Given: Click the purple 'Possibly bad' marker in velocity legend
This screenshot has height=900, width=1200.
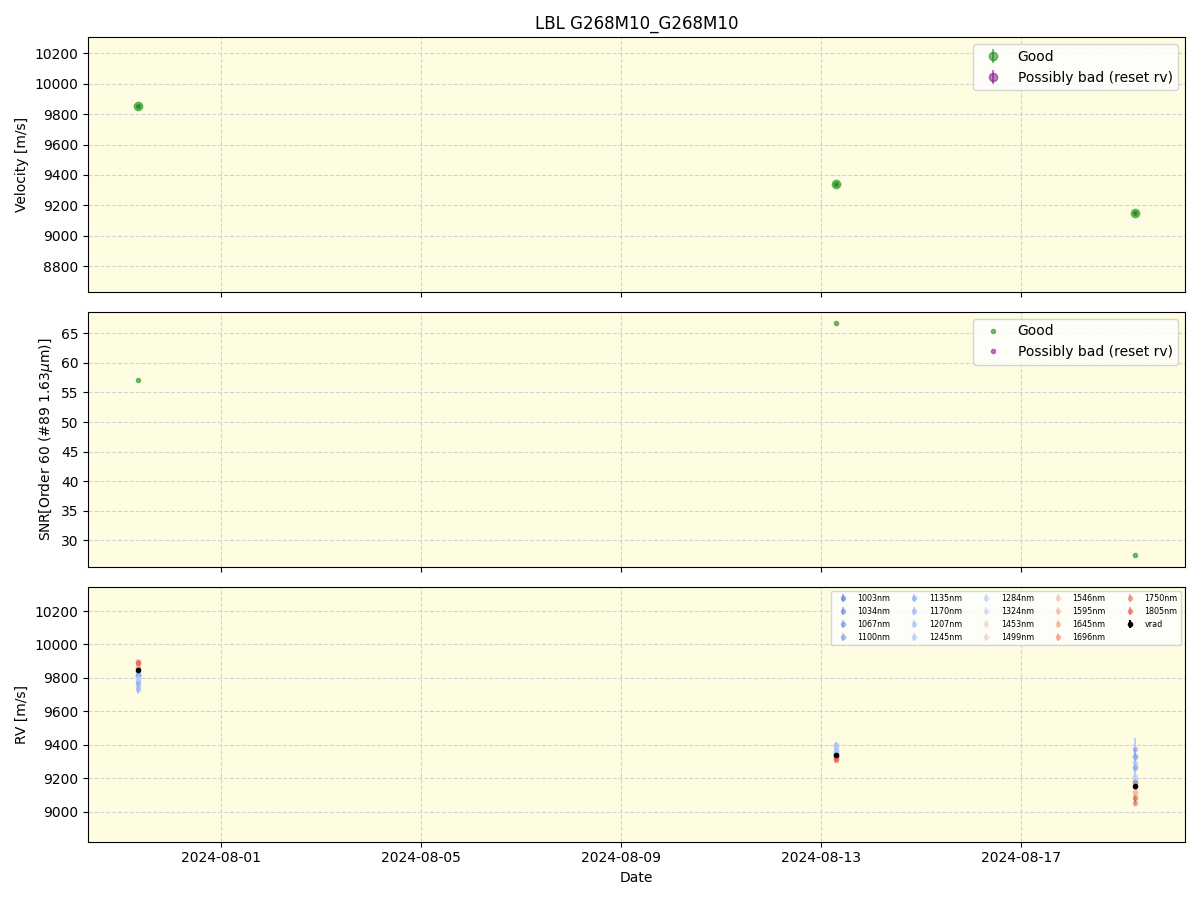Looking at the screenshot, I should tap(993, 77).
